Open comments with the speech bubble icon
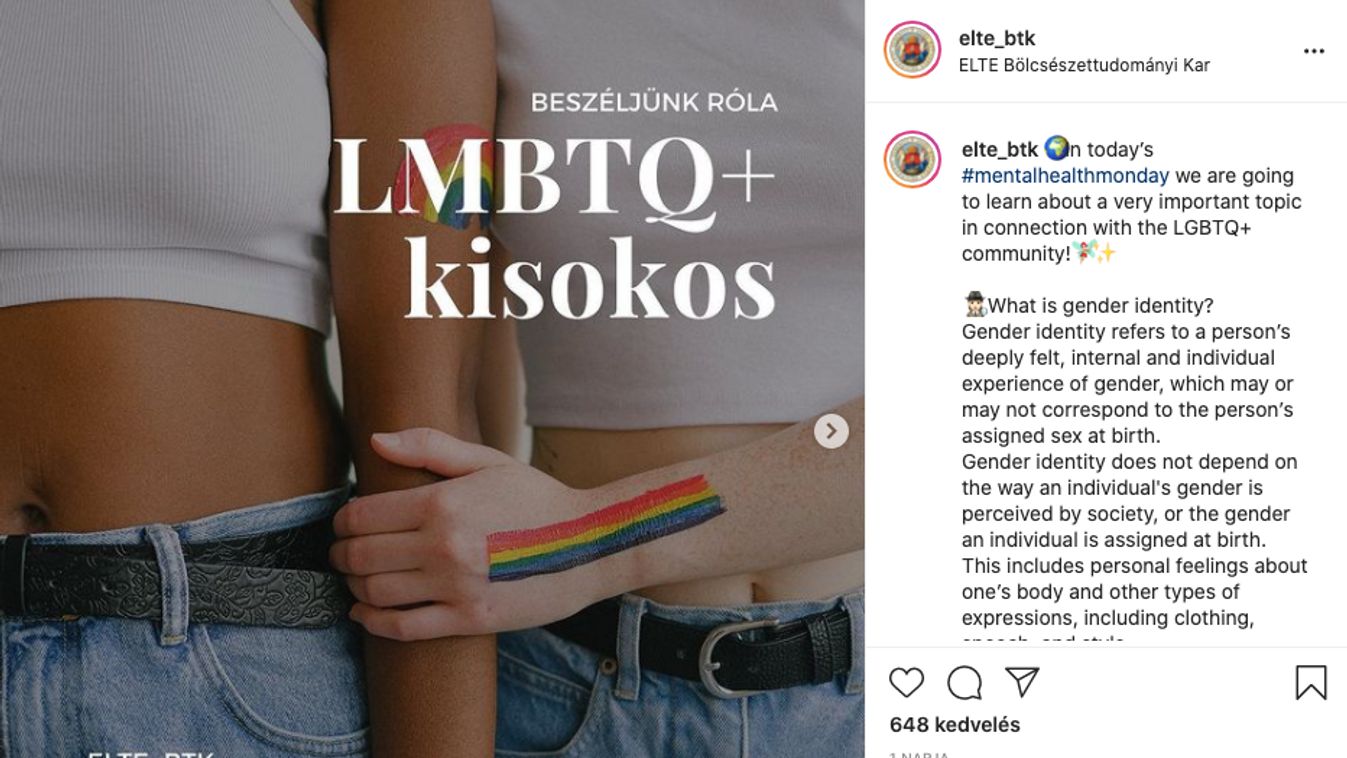This screenshot has height=758, width=1347. (x=964, y=682)
